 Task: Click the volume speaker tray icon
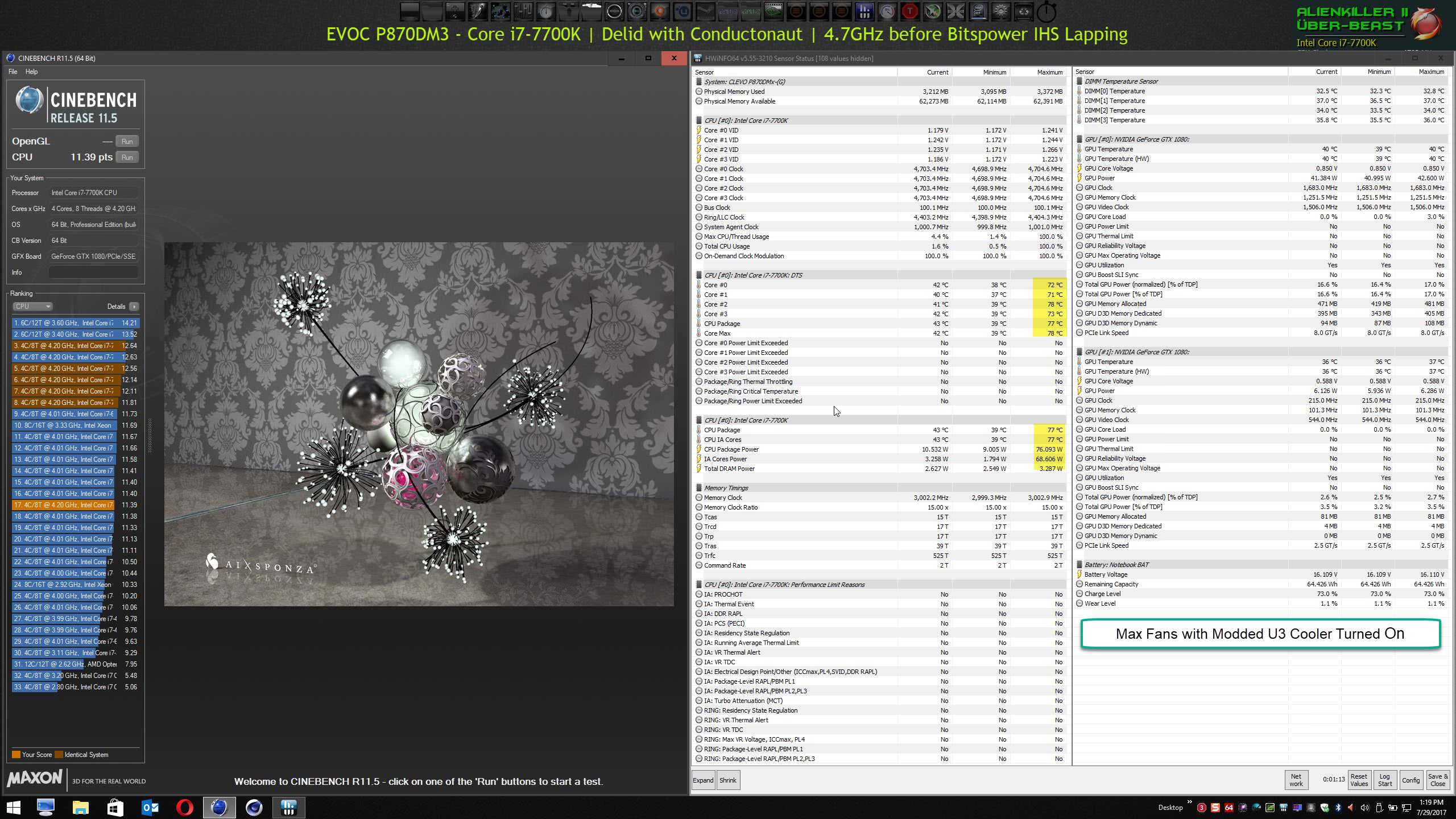pos(1365,808)
